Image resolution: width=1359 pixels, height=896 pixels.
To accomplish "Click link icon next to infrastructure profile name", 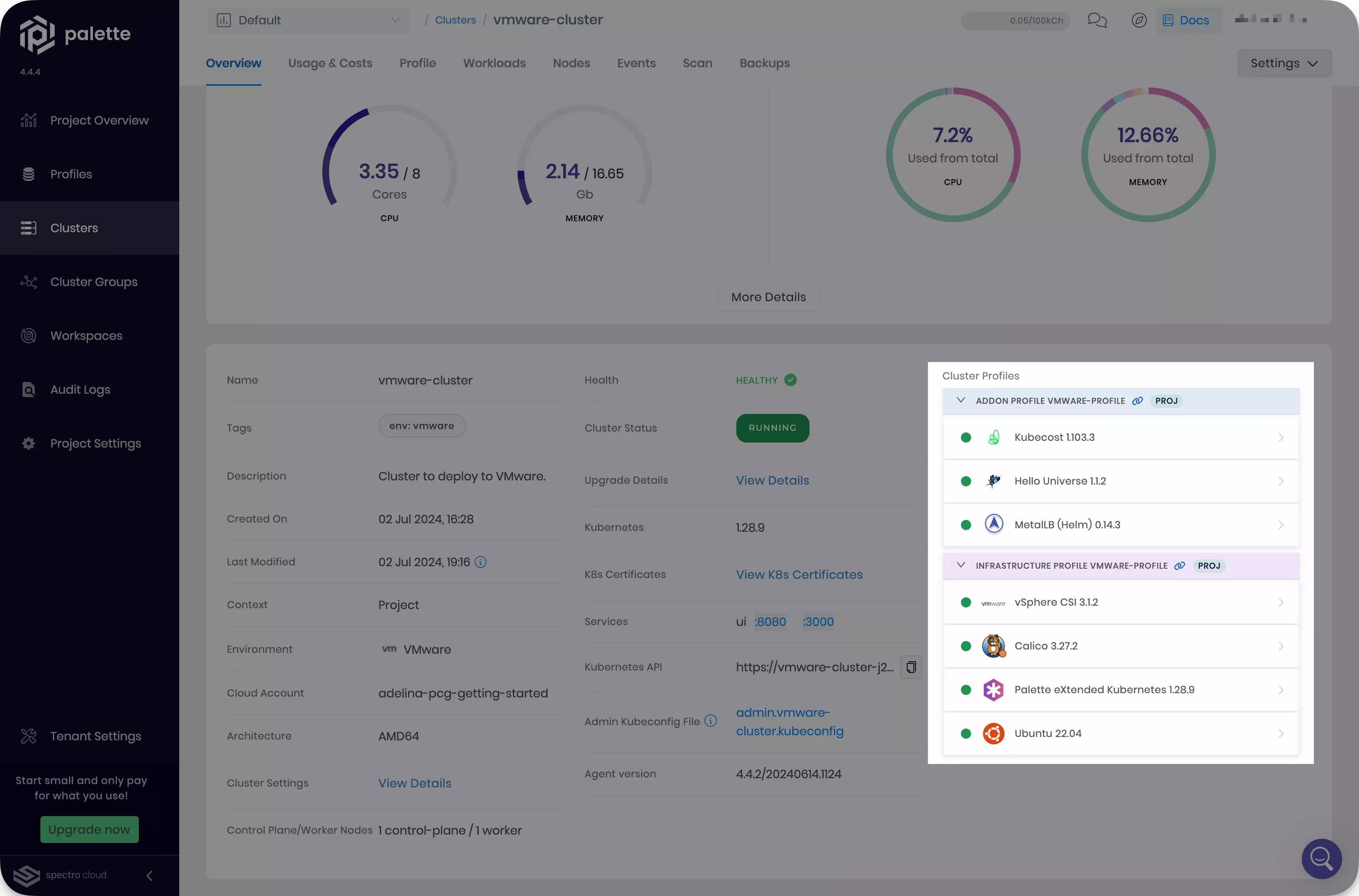I will 1179,566.
